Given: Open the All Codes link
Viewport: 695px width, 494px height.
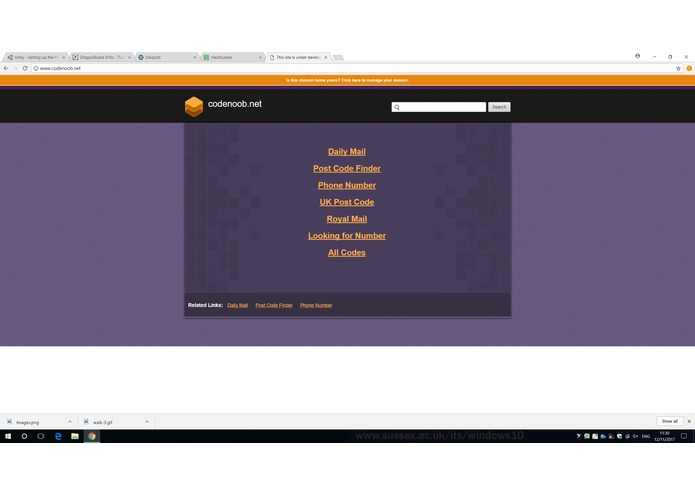Looking at the screenshot, I should point(347,253).
